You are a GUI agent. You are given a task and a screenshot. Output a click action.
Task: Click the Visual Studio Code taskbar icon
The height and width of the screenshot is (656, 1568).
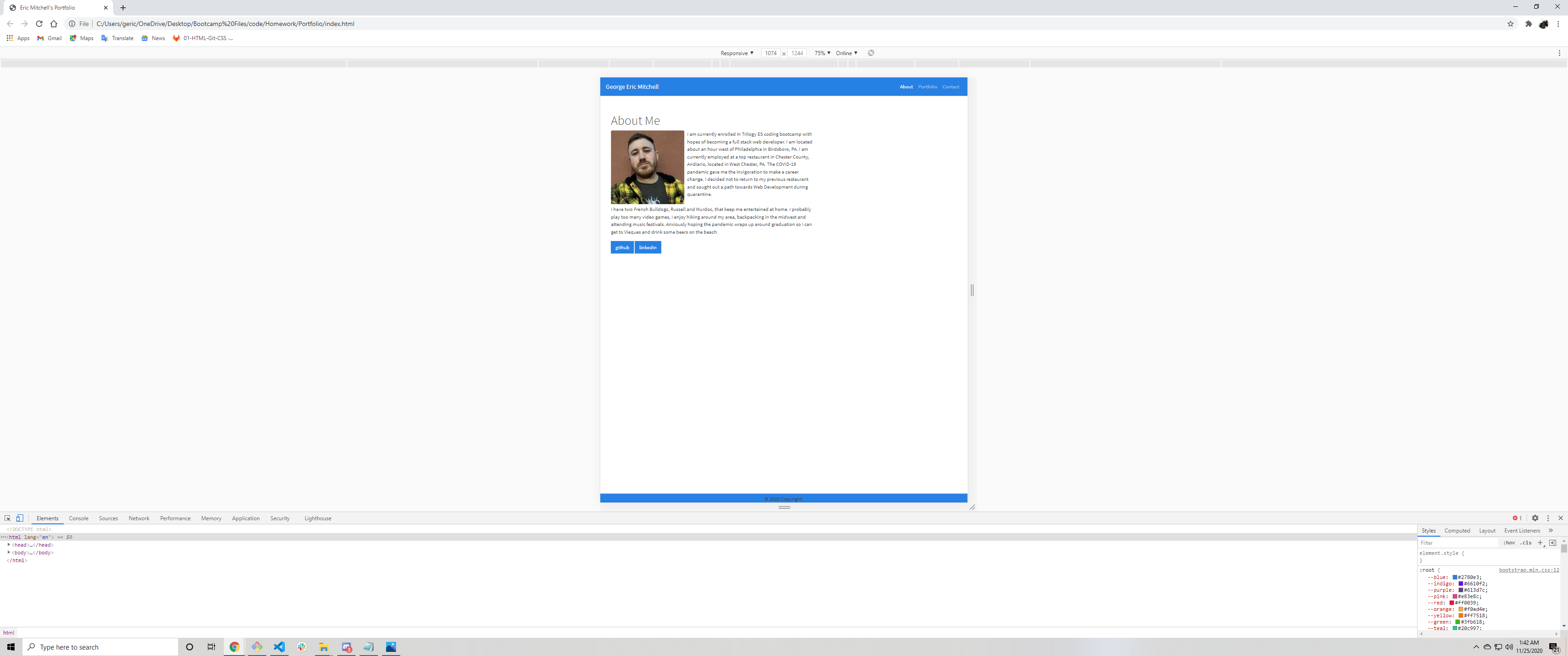[279, 647]
